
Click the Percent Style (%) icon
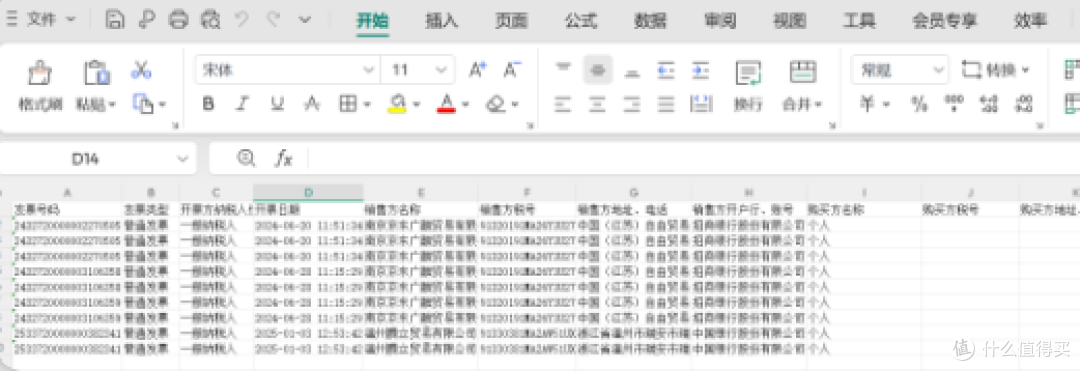pos(920,104)
